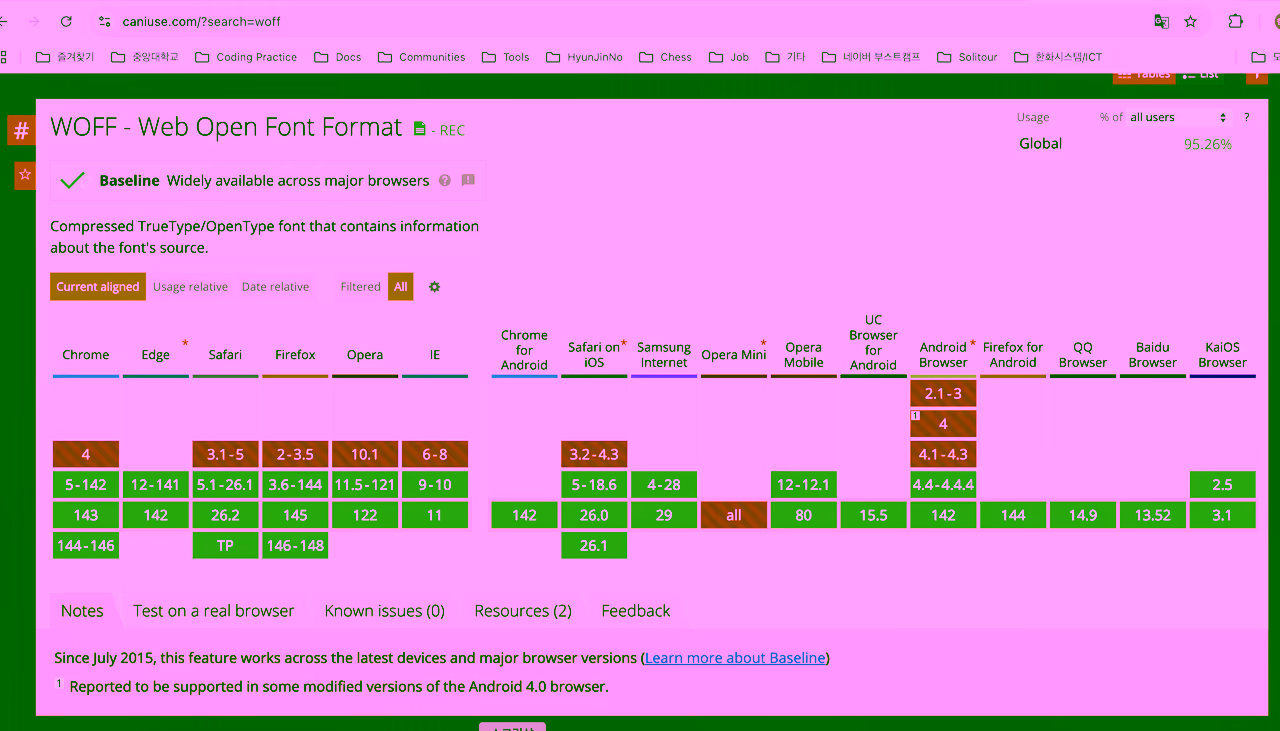Click the REC spec document icon
The height and width of the screenshot is (731, 1280).
pyautogui.click(x=420, y=129)
